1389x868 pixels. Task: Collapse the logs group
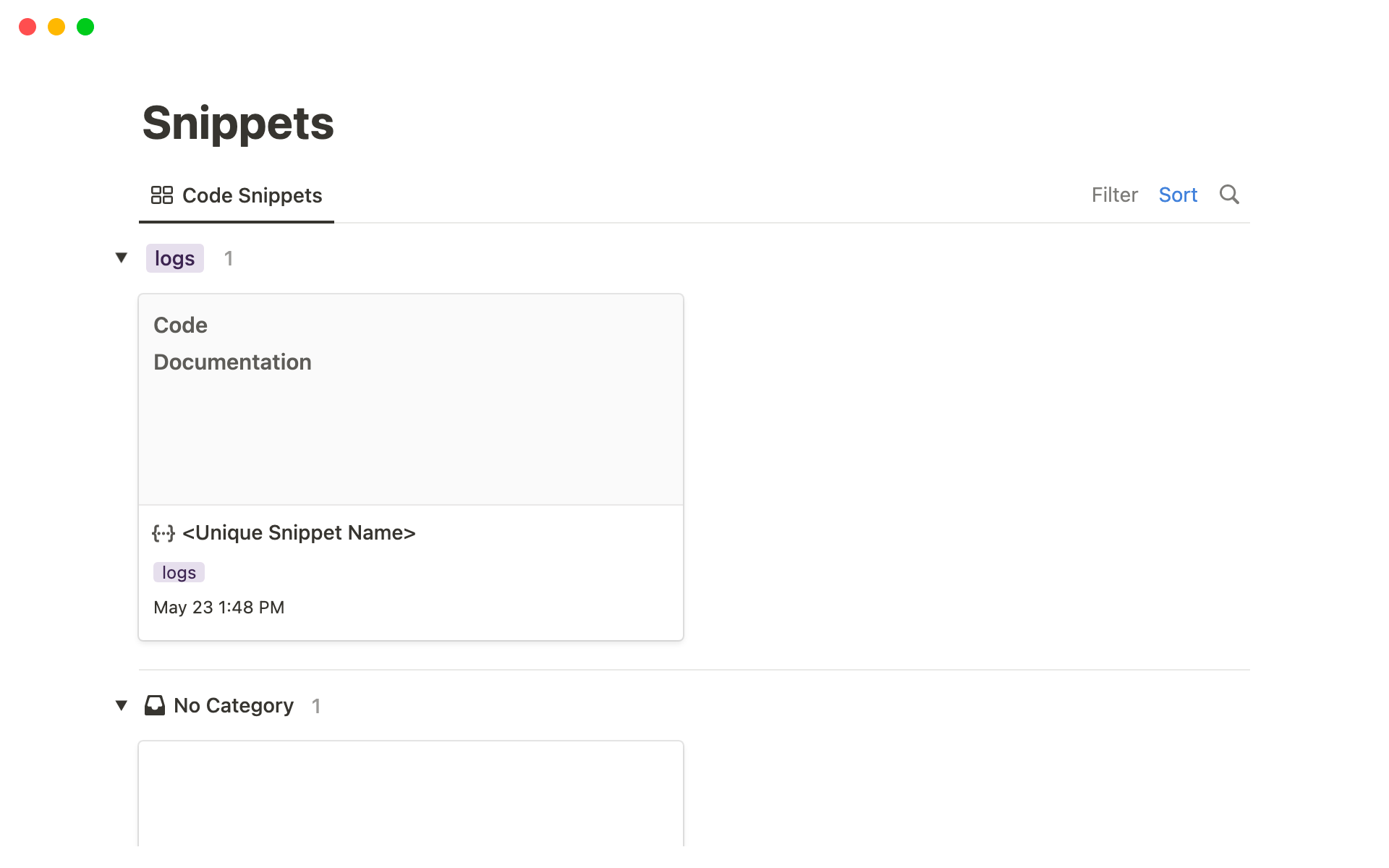[122, 258]
